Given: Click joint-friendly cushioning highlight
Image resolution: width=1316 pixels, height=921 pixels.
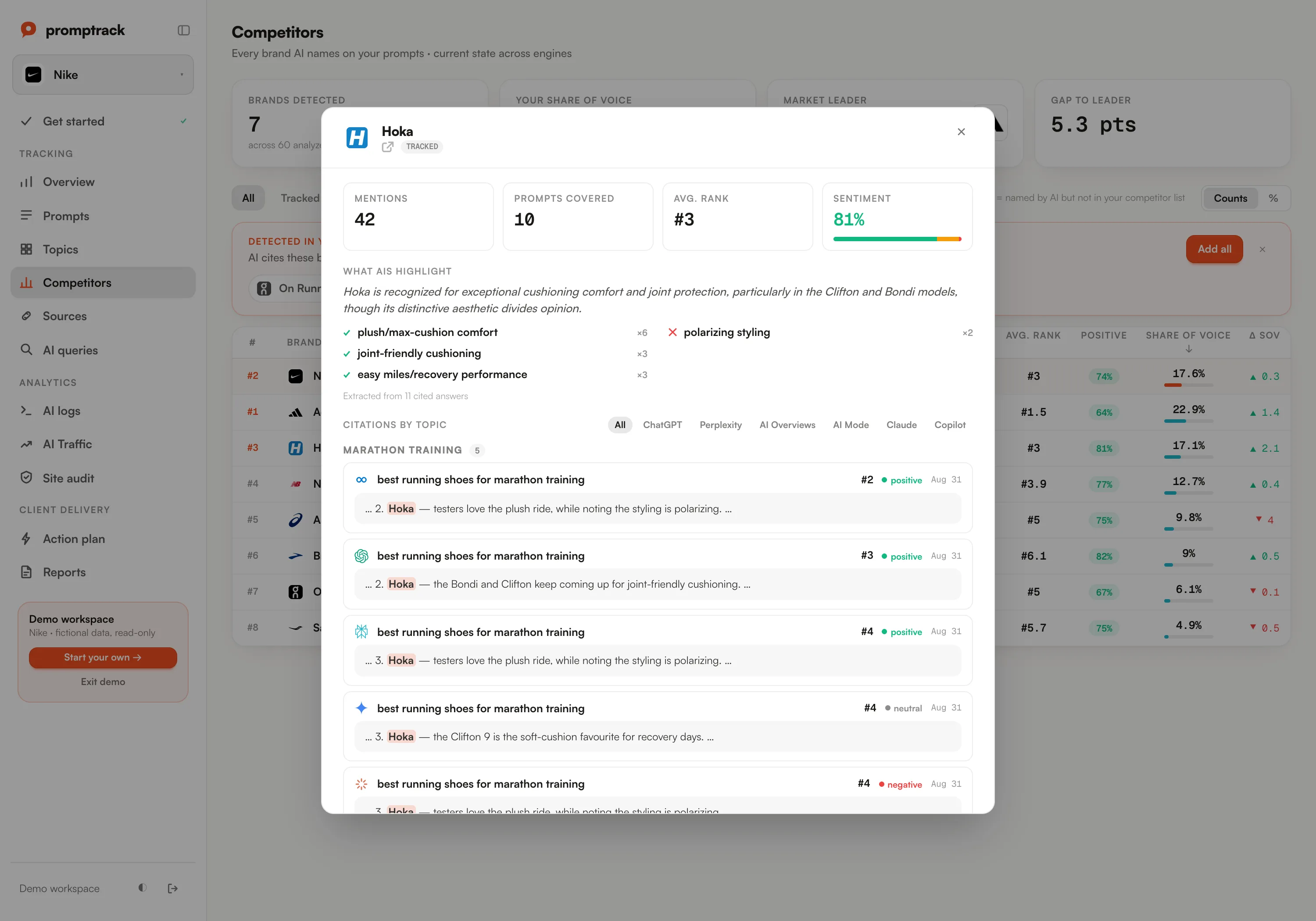Looking at the screenshot, I should [x=419, y=353].
